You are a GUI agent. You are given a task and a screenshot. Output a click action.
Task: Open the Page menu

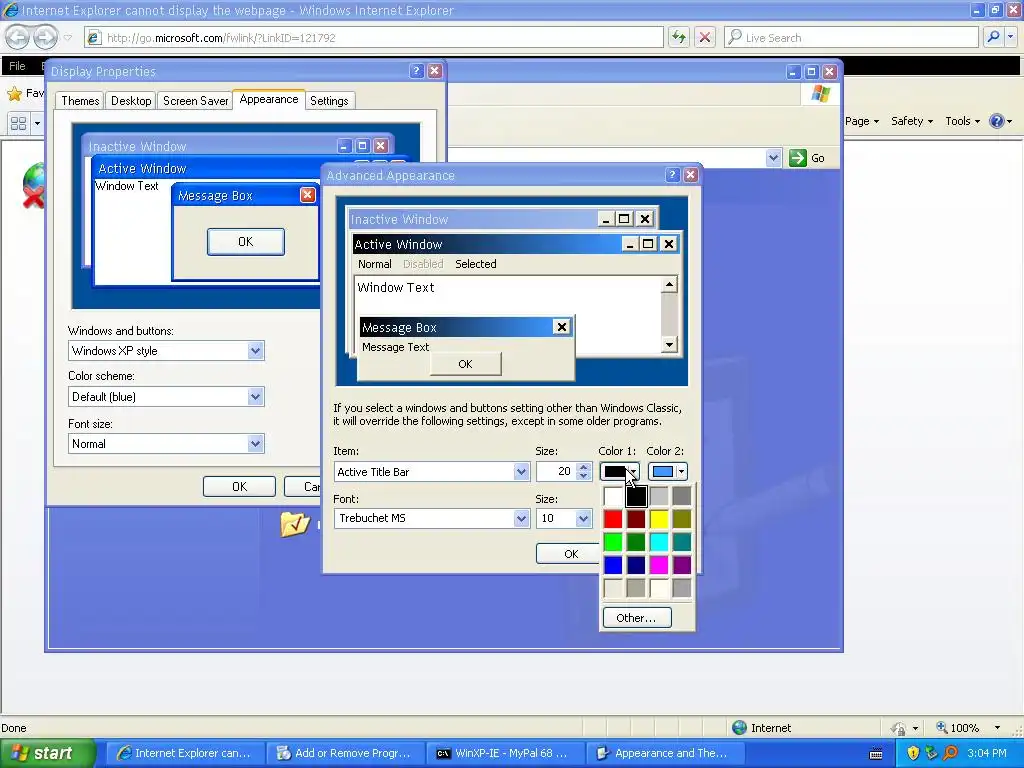(861, 121)
